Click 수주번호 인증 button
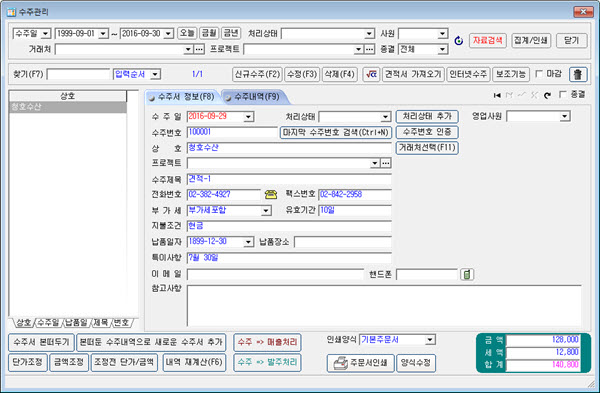 click(427, 132)
